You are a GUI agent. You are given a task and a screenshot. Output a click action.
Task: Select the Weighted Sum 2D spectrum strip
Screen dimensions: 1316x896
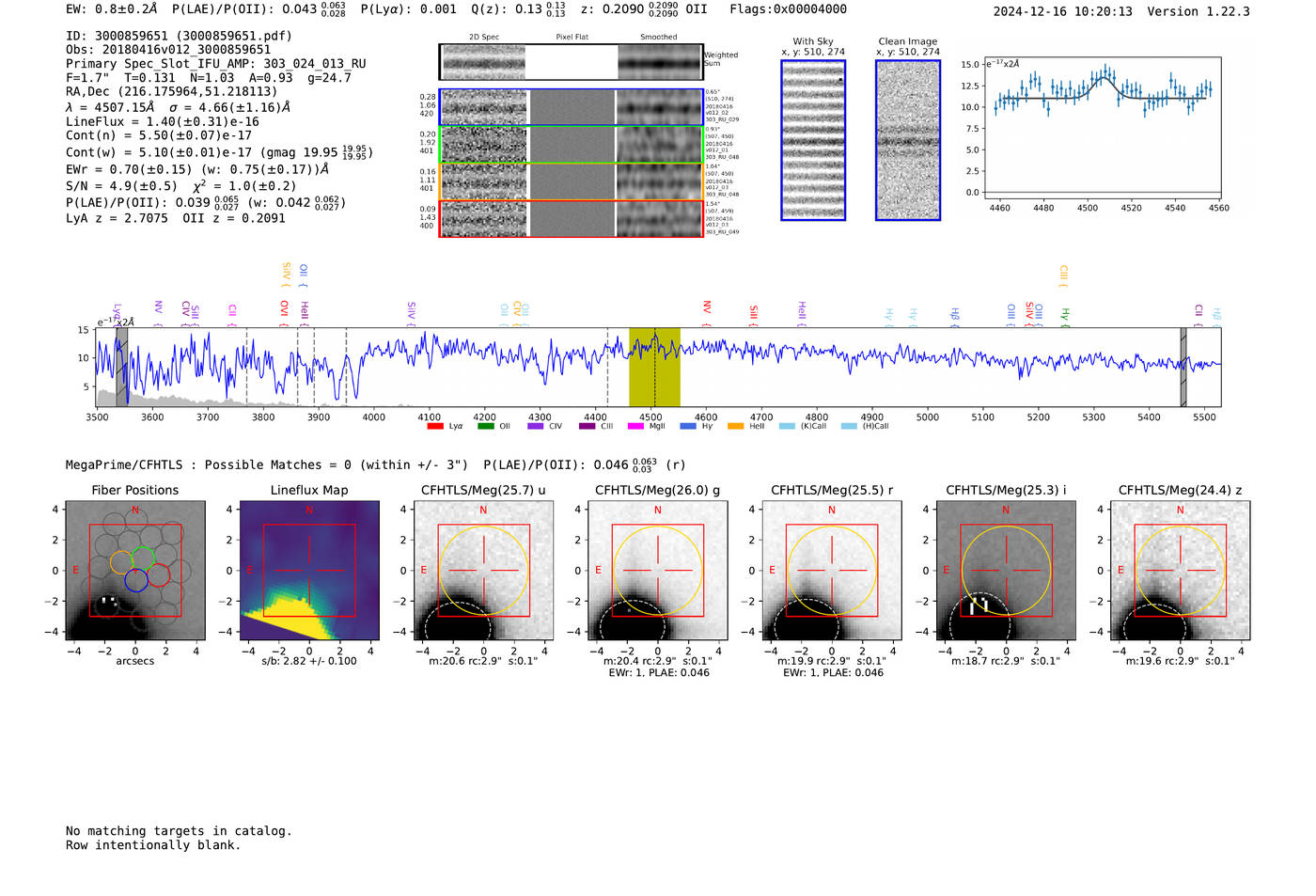click(x=571, y=62)
